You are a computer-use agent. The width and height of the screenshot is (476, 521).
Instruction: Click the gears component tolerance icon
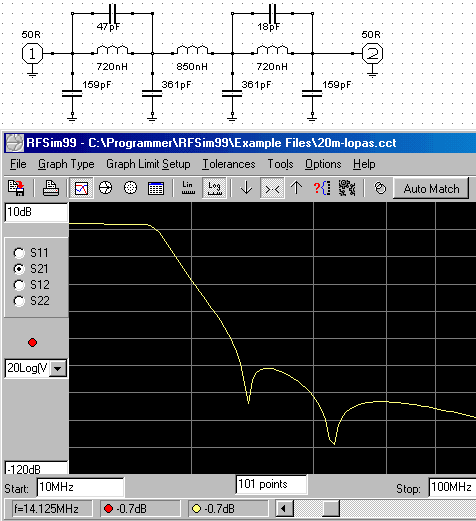pos(347,188)
